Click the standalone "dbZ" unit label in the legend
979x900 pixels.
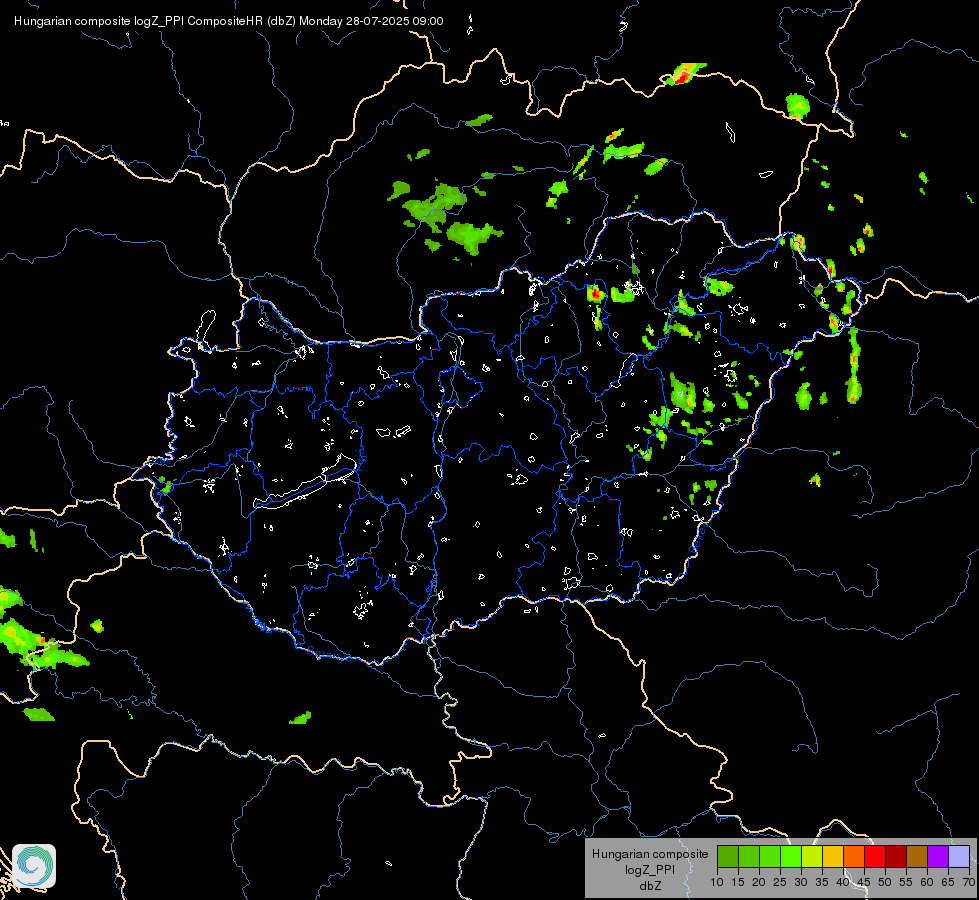650,886
